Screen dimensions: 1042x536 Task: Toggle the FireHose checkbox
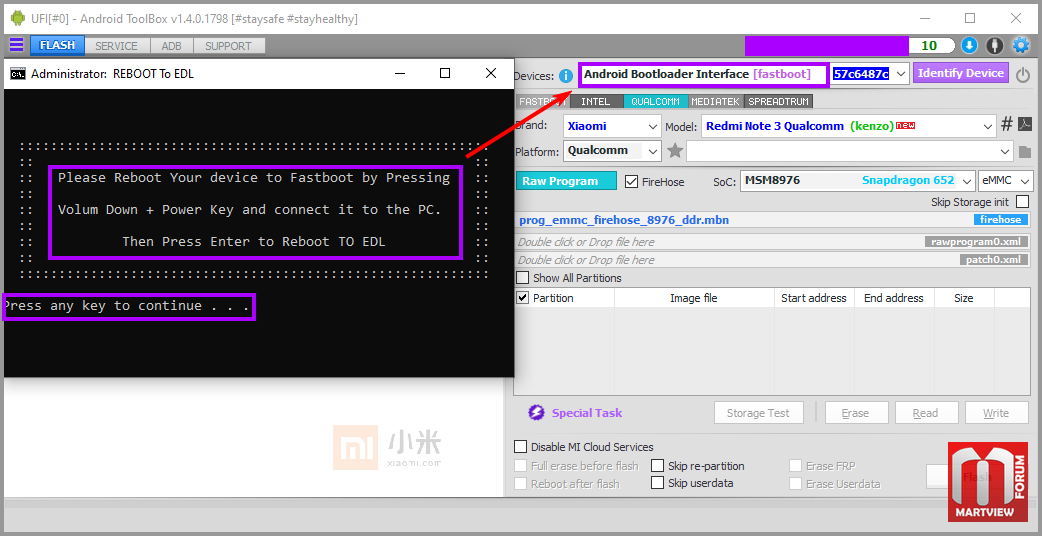[631, 181]
